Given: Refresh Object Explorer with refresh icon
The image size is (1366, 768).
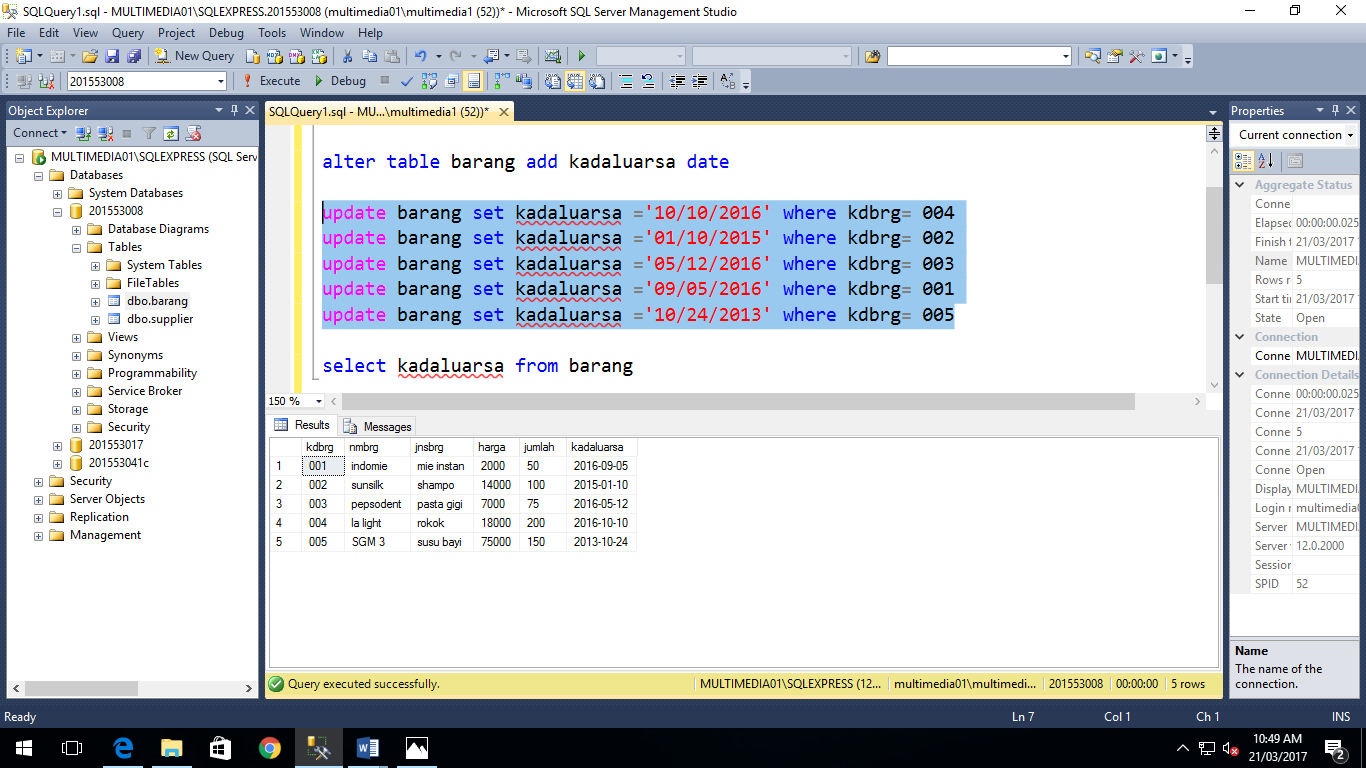Looking at the screenshot, I should coord(171,133).
